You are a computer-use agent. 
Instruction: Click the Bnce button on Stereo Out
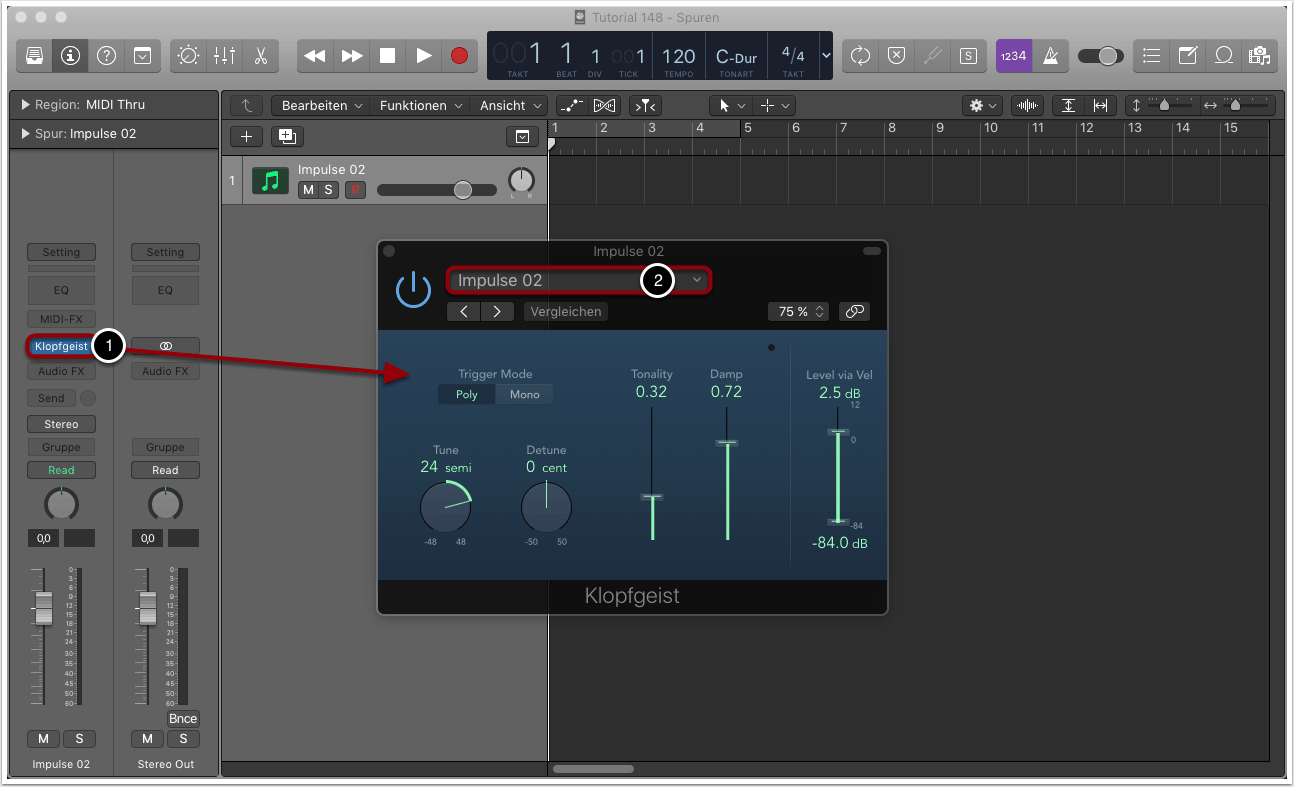click(x=183, y=718)
